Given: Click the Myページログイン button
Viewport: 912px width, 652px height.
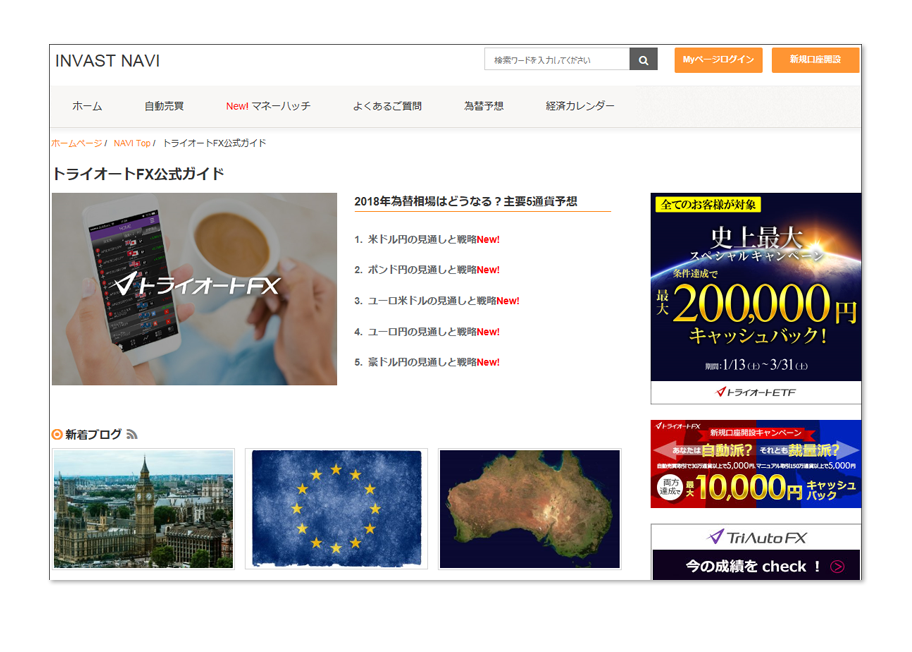Looking at the screenshot, I should (718, 60).
